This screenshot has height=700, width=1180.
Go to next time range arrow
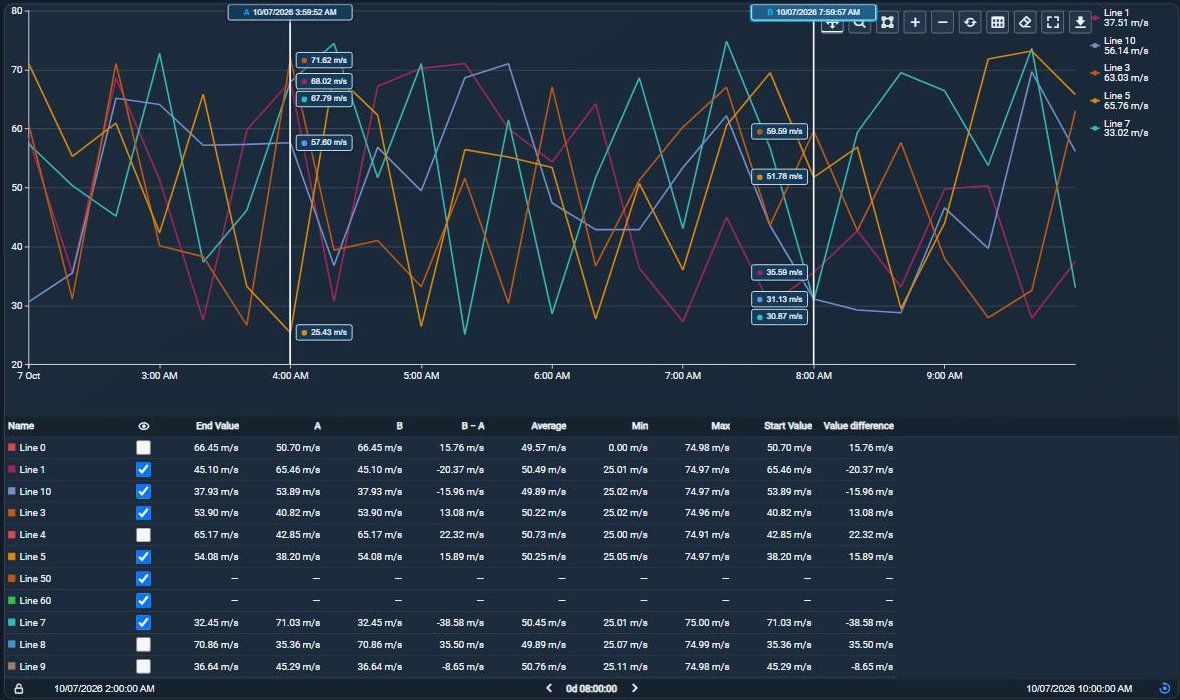634,688
